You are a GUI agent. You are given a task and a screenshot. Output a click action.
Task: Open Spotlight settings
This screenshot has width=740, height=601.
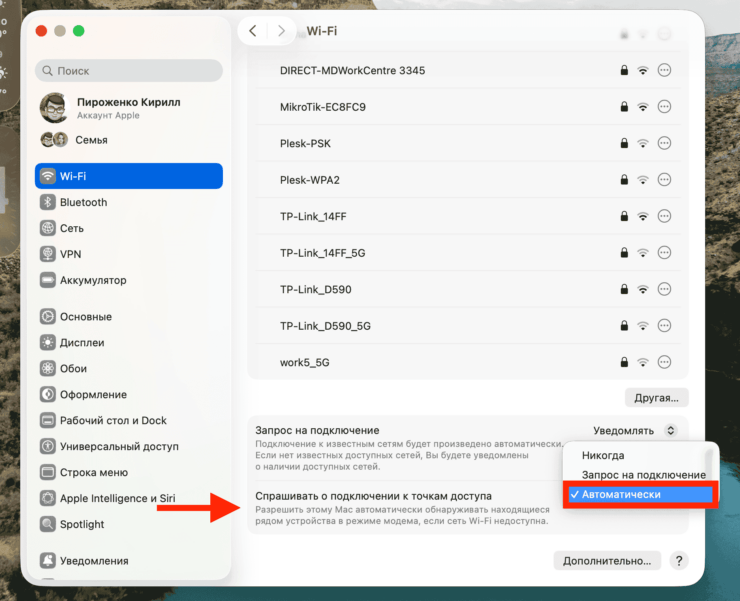(128, 524)
